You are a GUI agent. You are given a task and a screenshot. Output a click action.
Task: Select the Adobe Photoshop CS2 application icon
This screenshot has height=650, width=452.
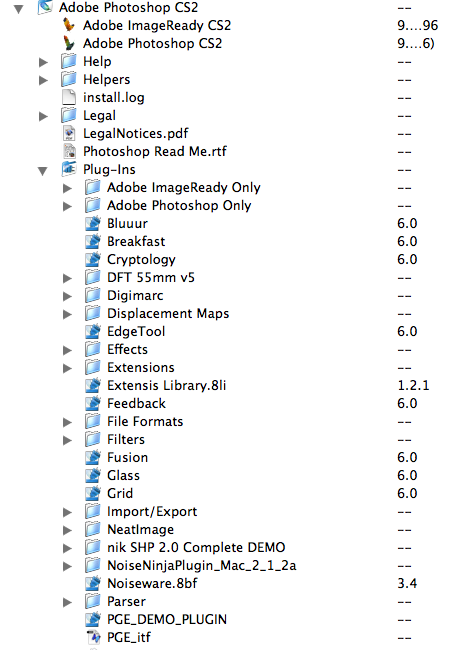pyautogui.click(x=69, y=43)
